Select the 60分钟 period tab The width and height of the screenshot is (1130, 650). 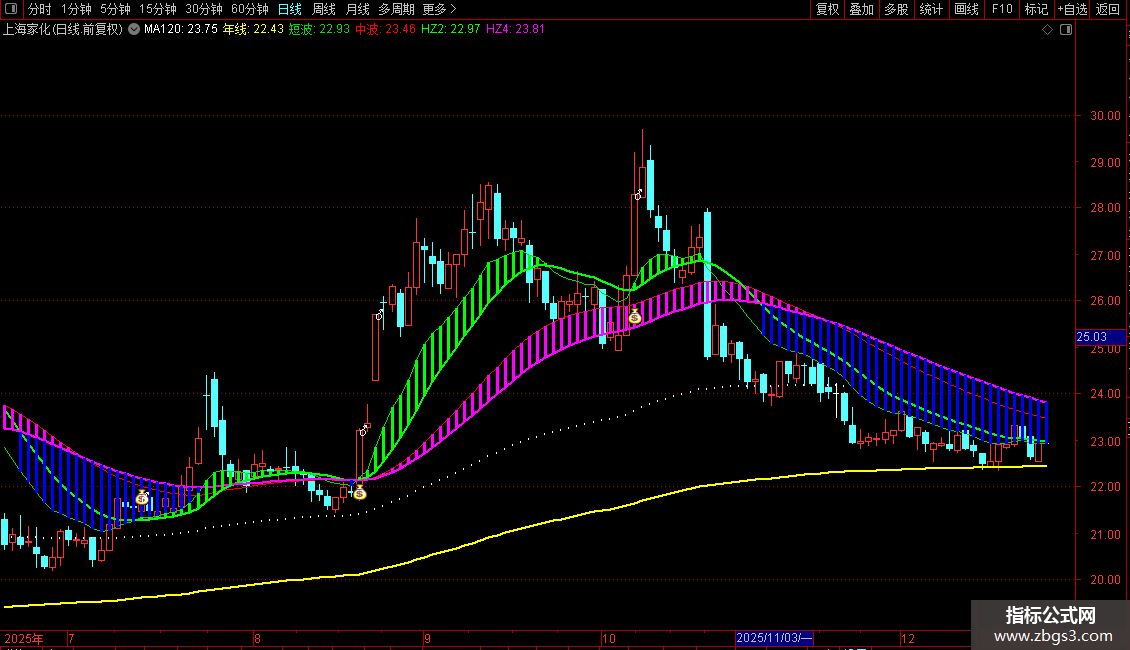tap(250, 9)
